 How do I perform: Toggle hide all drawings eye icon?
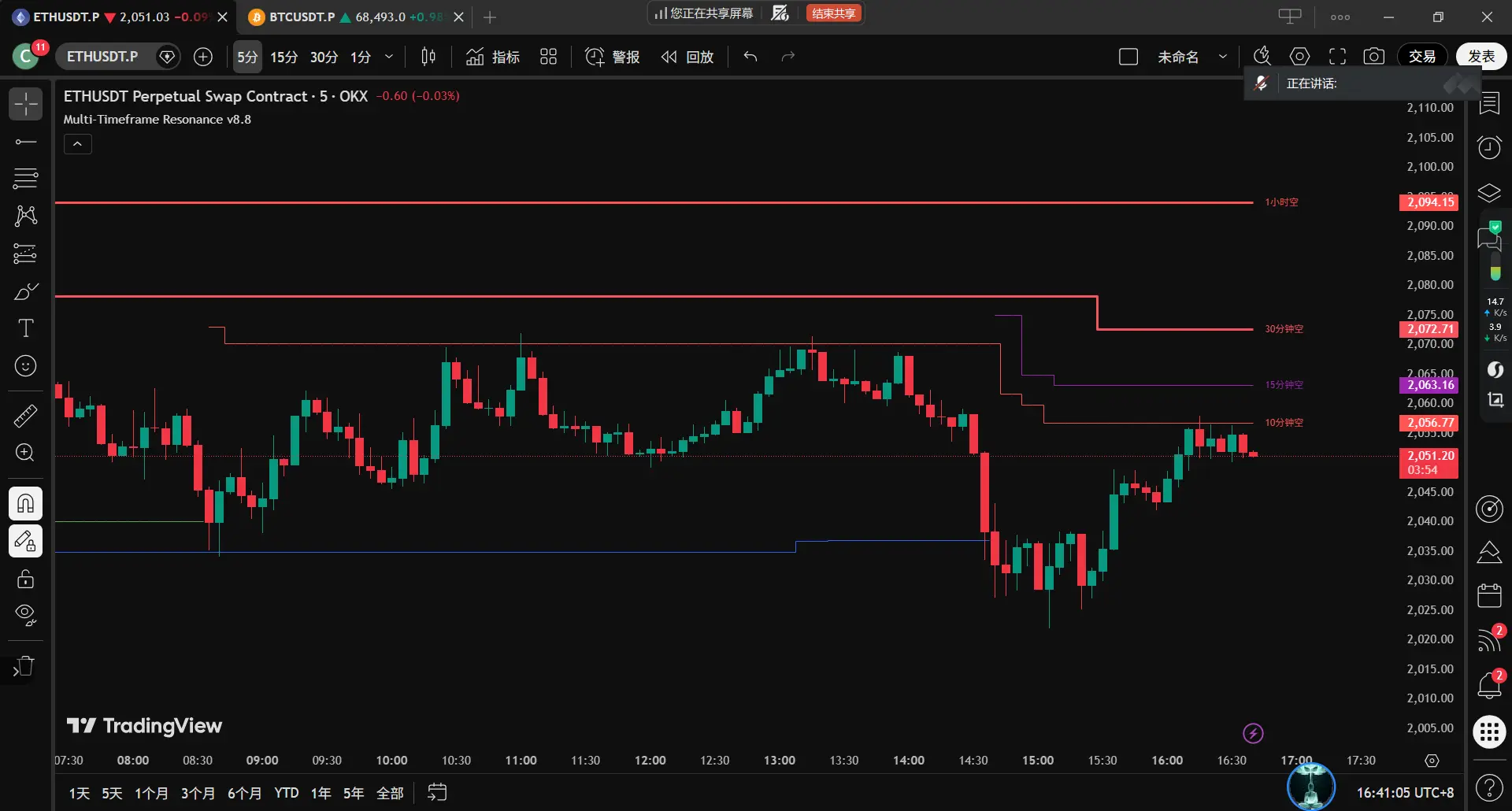(x=25, y=615)
